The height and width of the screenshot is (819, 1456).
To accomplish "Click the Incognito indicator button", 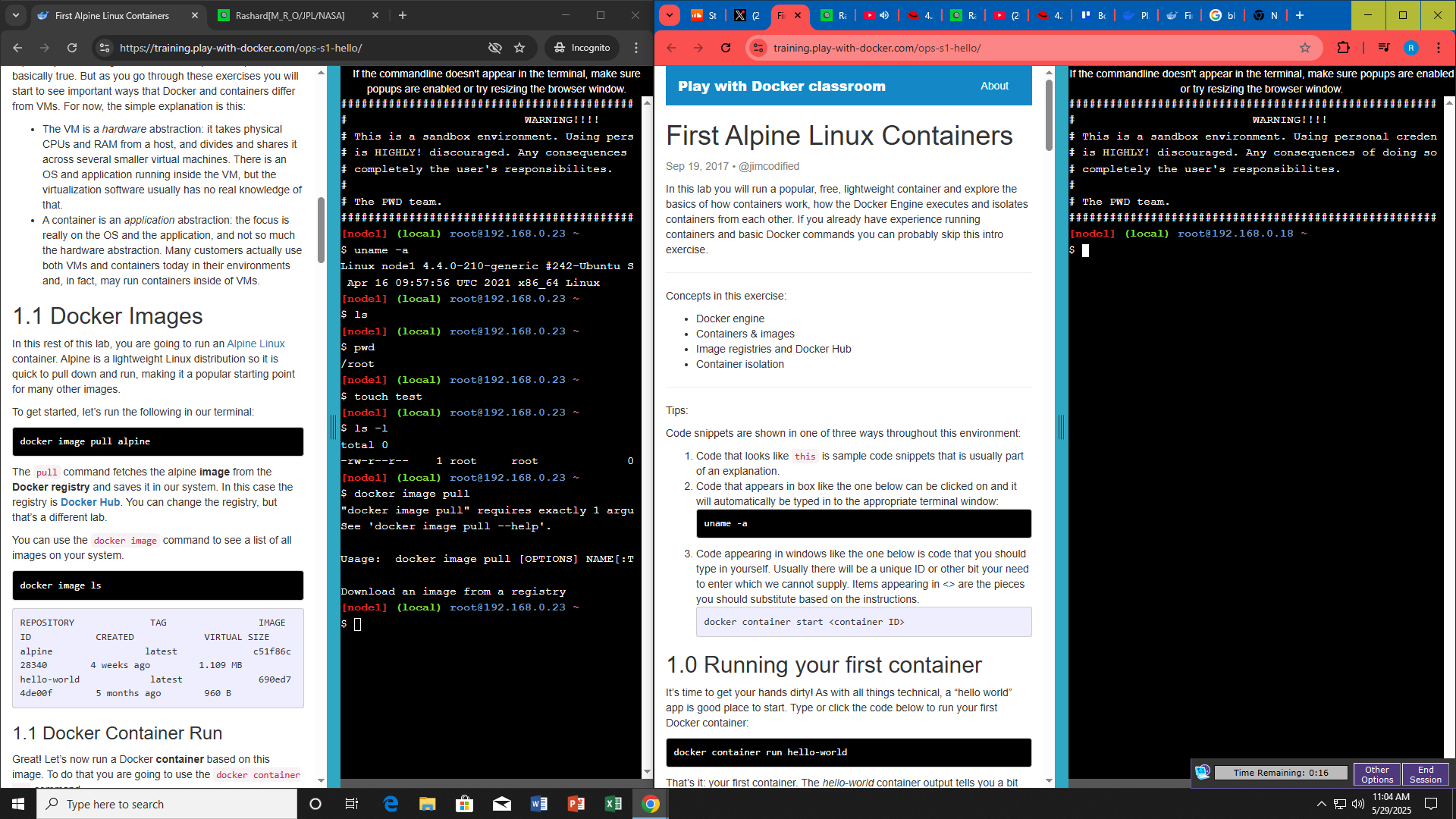I will [x=582, y=48].
